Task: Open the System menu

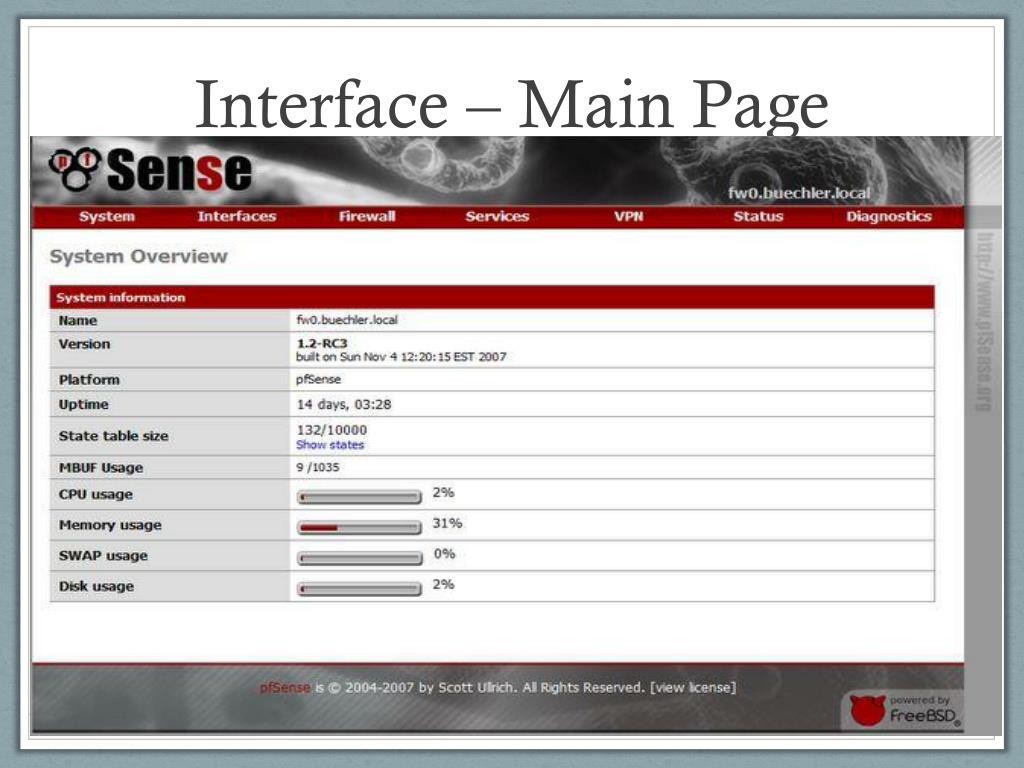Action: click(106, 216)
